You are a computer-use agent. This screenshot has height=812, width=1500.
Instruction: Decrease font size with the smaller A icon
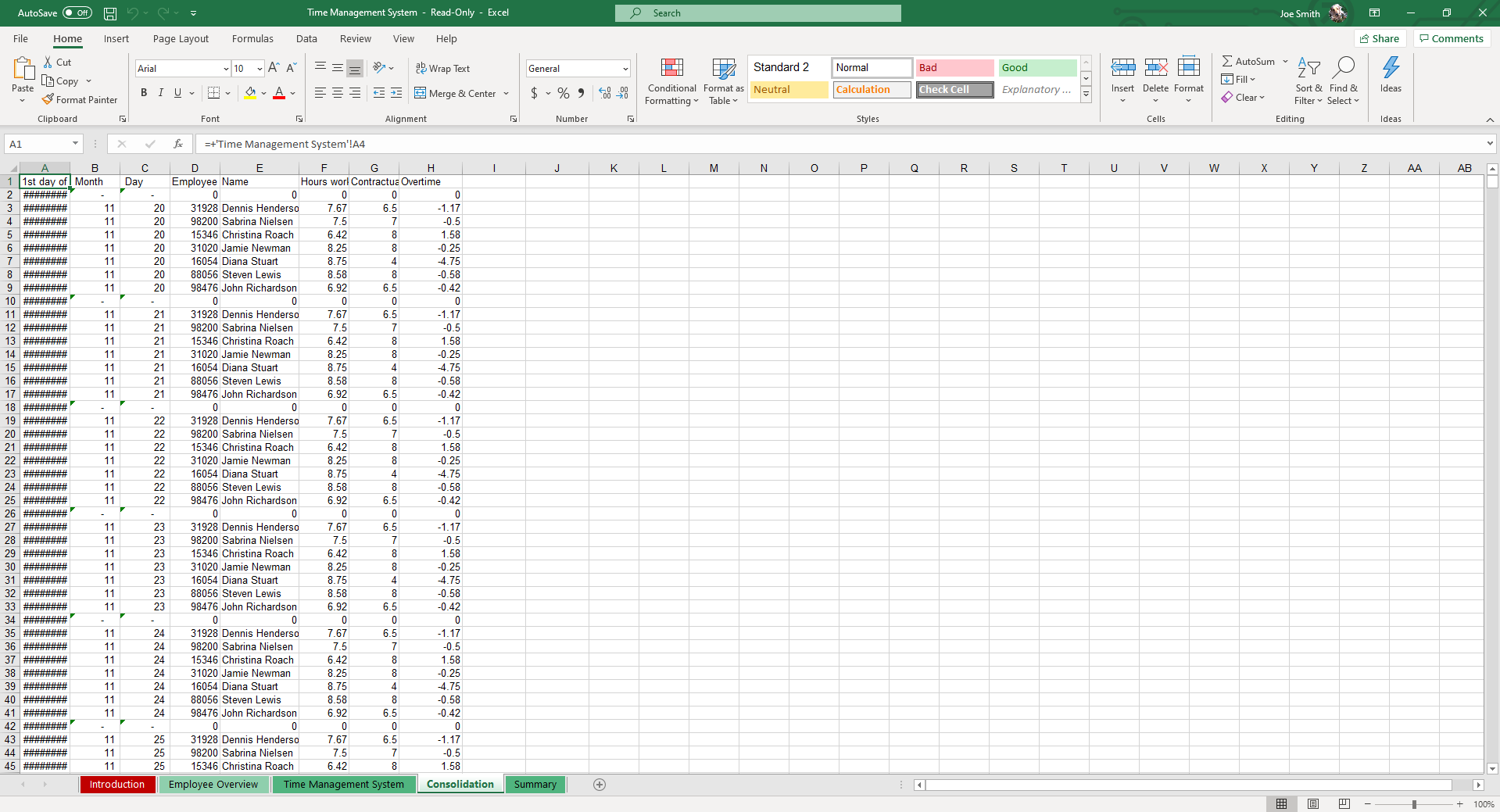click(291, 68)
